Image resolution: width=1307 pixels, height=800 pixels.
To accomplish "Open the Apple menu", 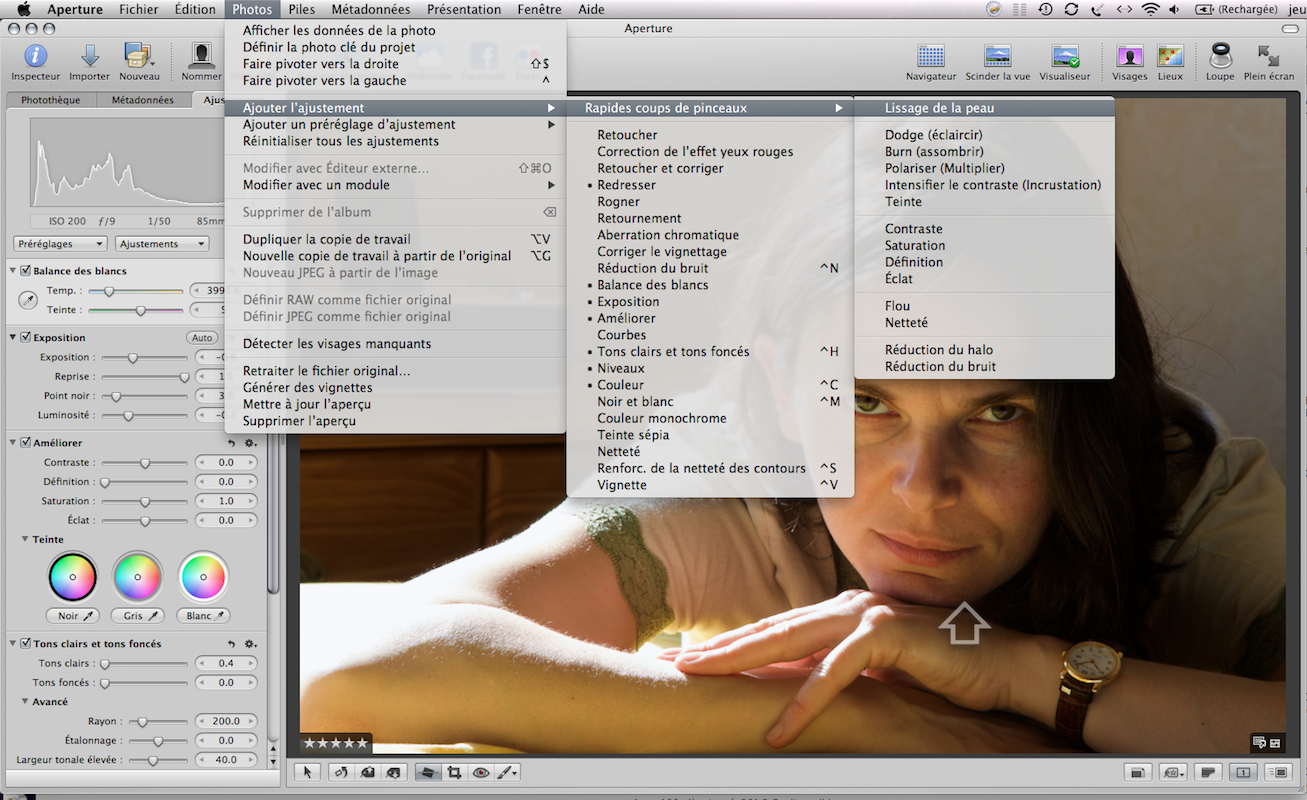I will (24, 9).
